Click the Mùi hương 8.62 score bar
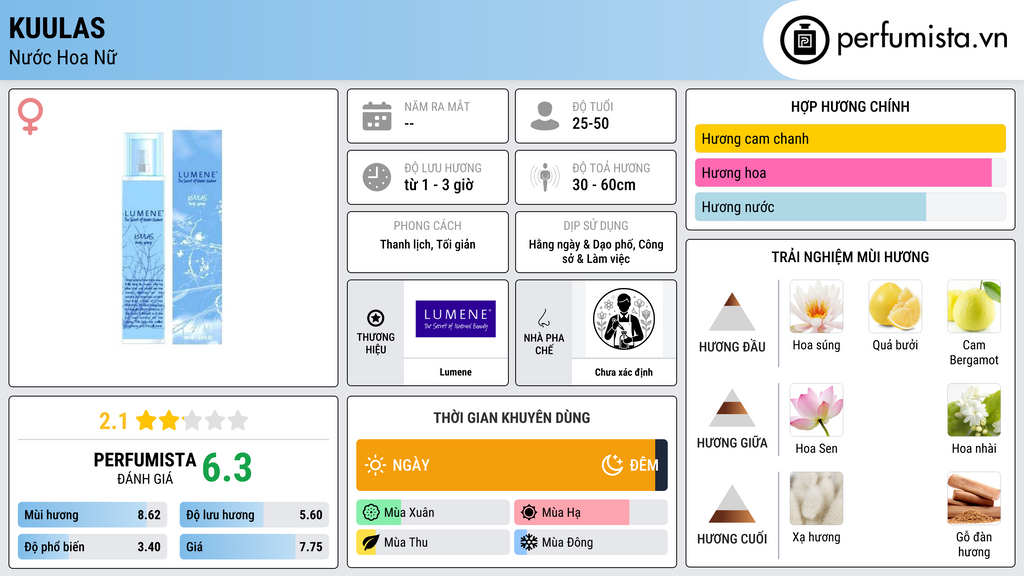 tap(92, 515)
